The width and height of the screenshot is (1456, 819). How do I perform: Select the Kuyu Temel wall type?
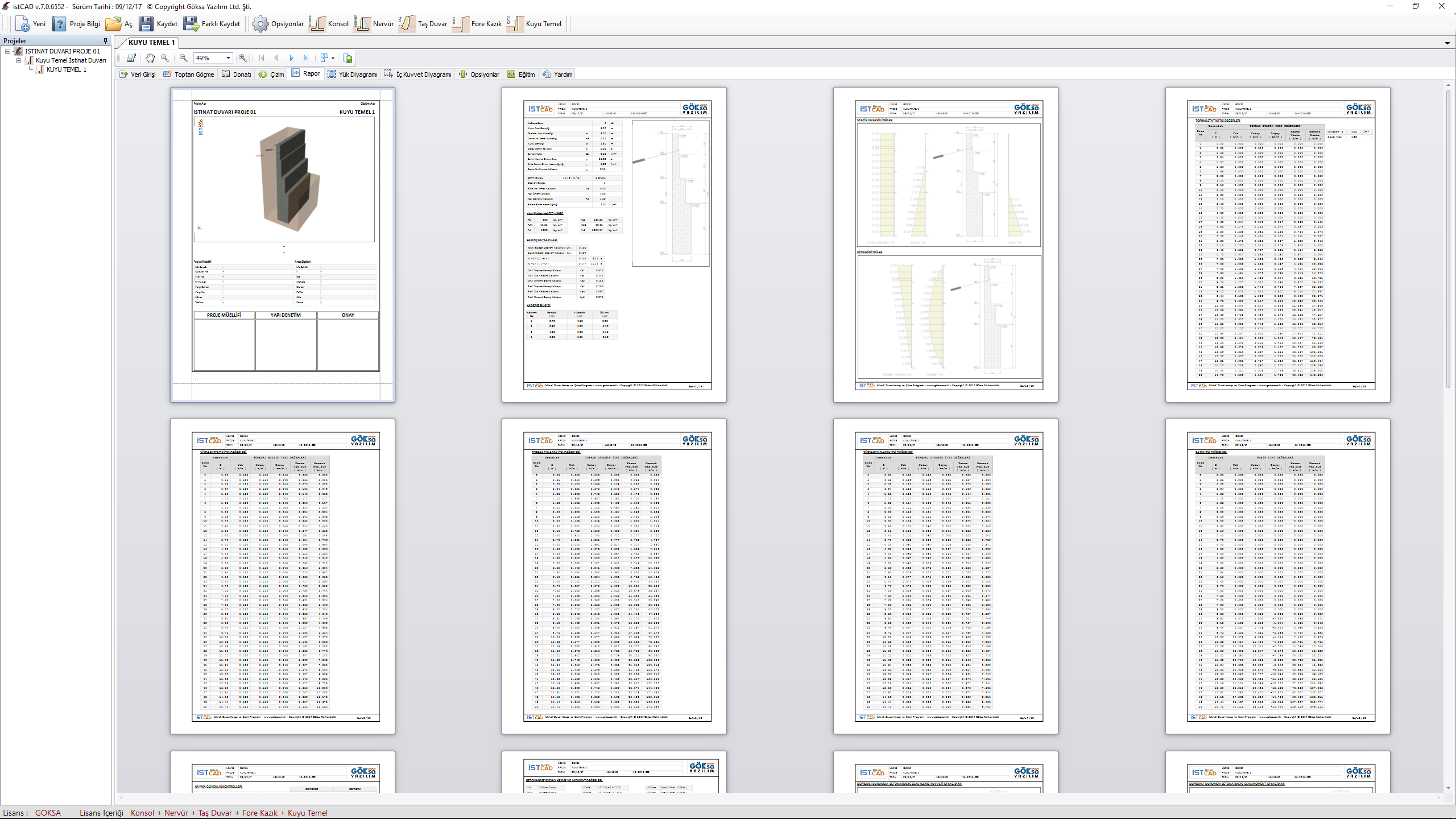point(534,24)
